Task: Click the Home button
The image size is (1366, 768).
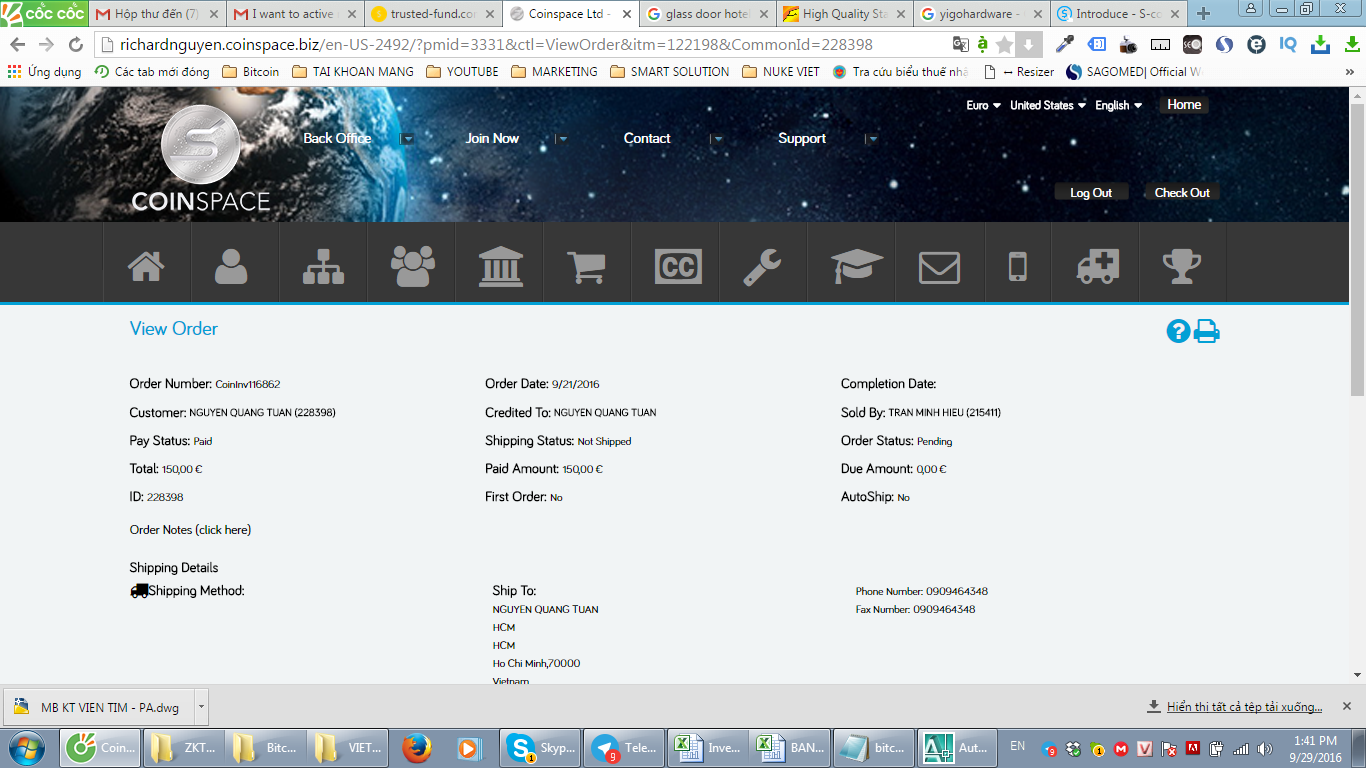Action: 1184,105
